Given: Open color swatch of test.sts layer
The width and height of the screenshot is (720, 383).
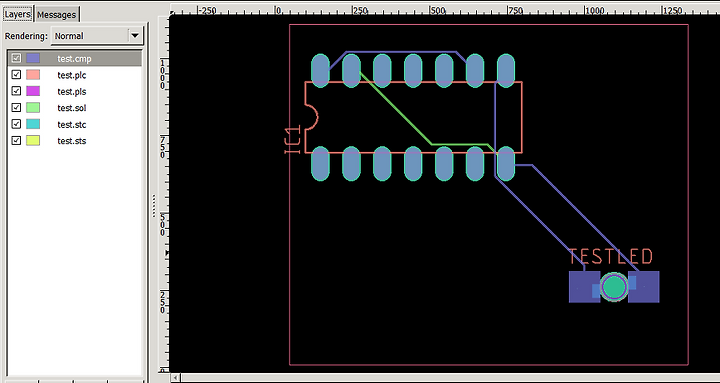Looking at the screenshot, I should [33, 141].
